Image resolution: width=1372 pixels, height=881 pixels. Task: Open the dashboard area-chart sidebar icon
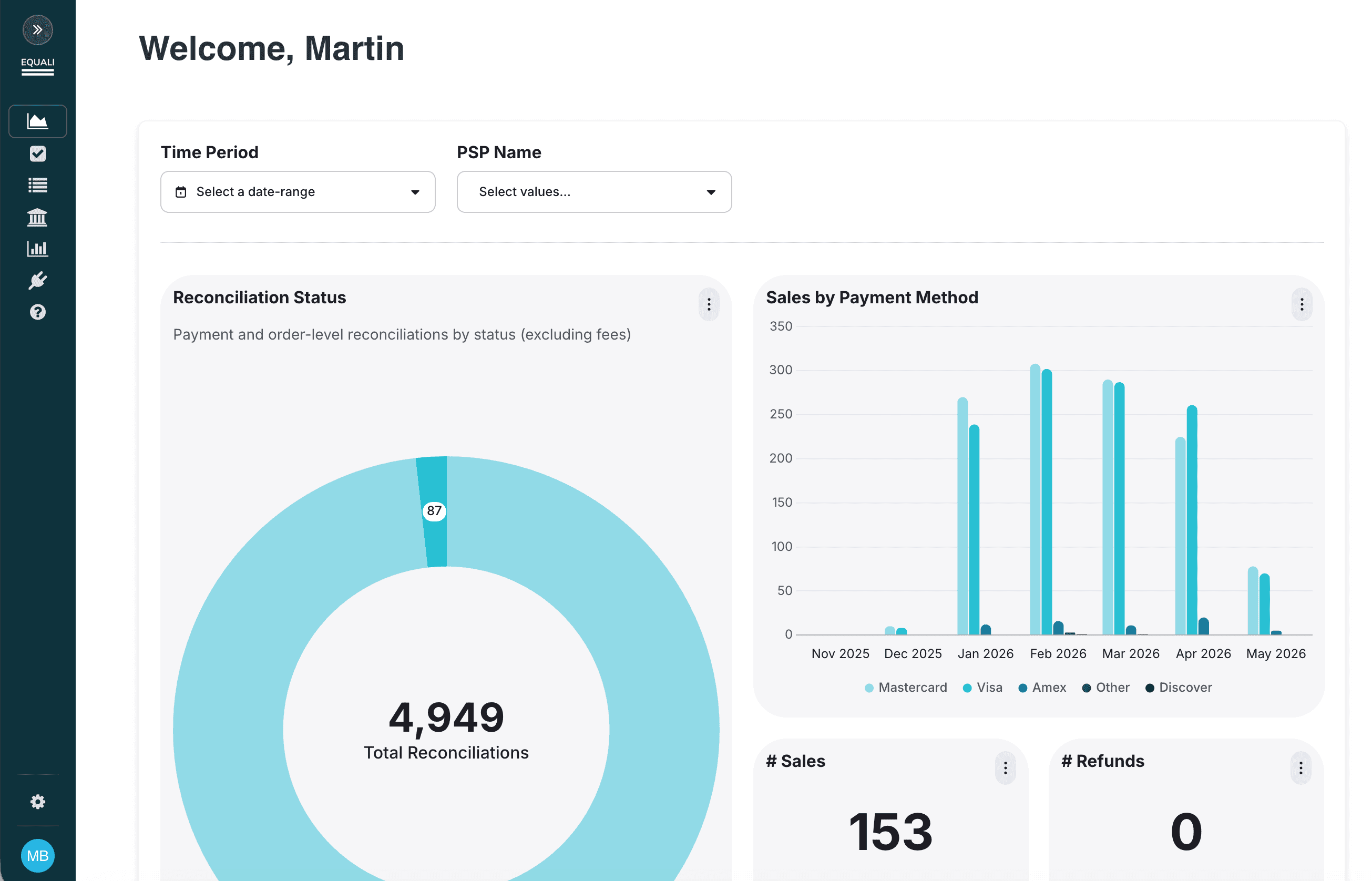click(x=38, y=121)
